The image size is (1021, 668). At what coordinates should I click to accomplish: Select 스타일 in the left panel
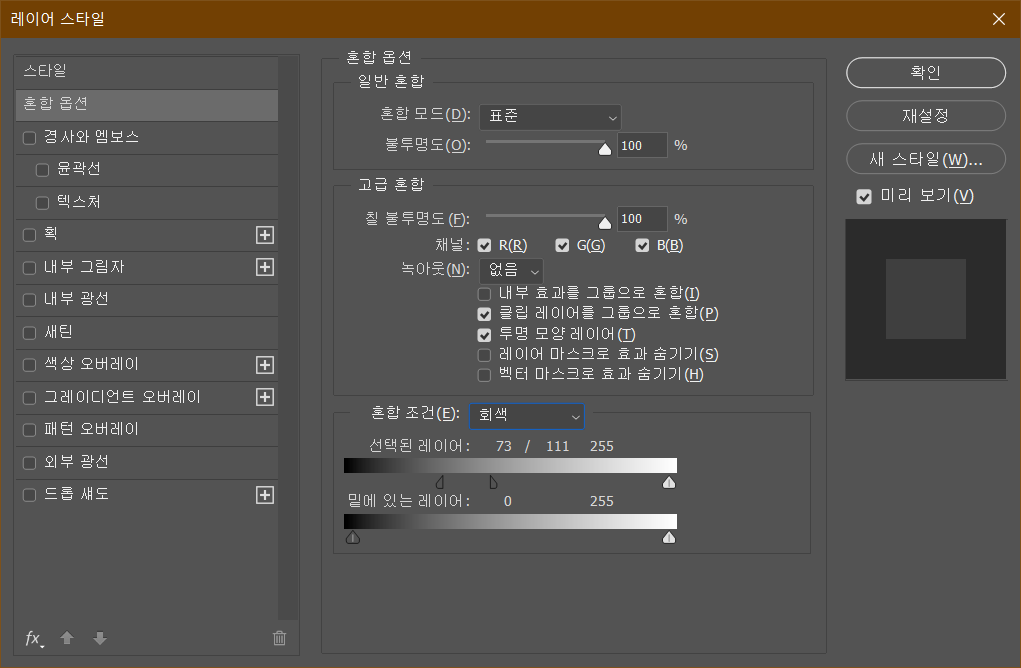pos(147,72)
